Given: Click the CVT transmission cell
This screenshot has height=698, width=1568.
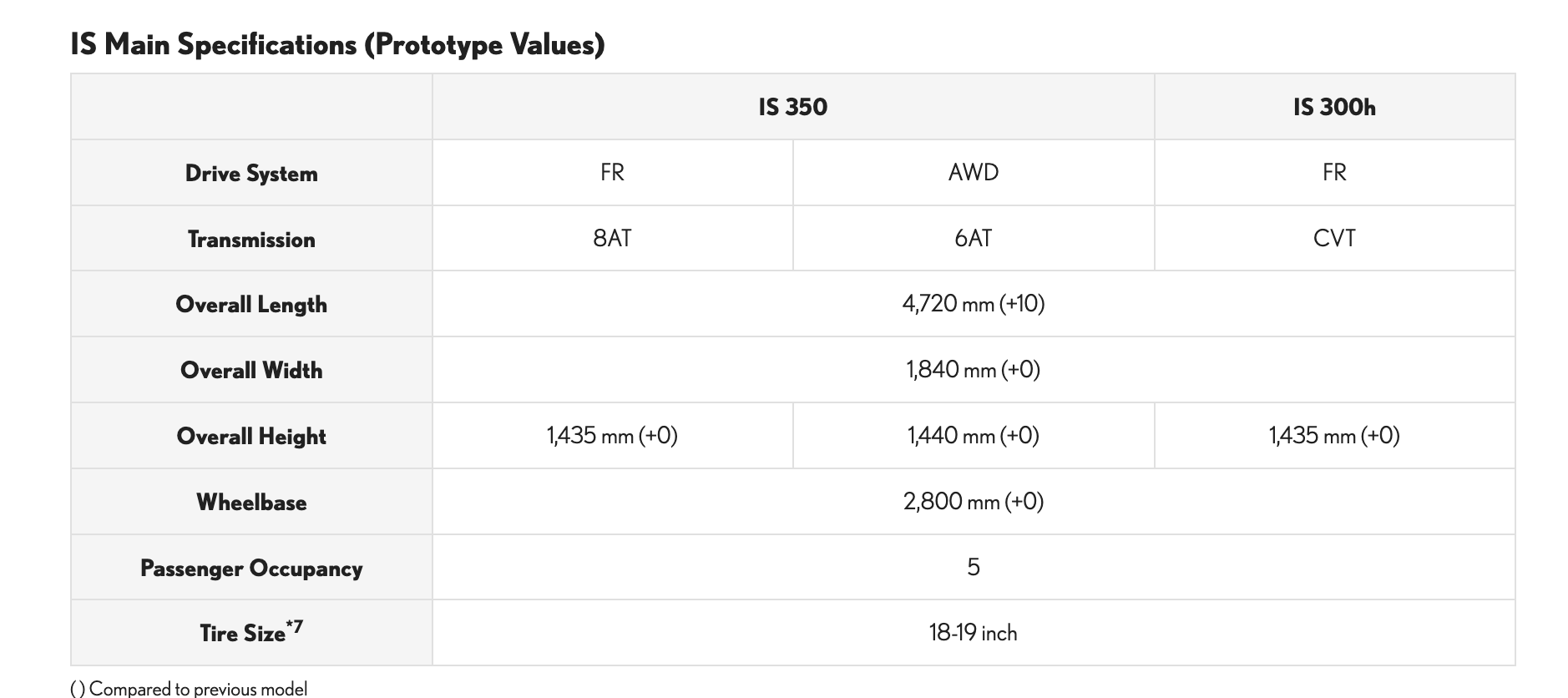Looking at the screenshot, I should (x=1333, y=238).
